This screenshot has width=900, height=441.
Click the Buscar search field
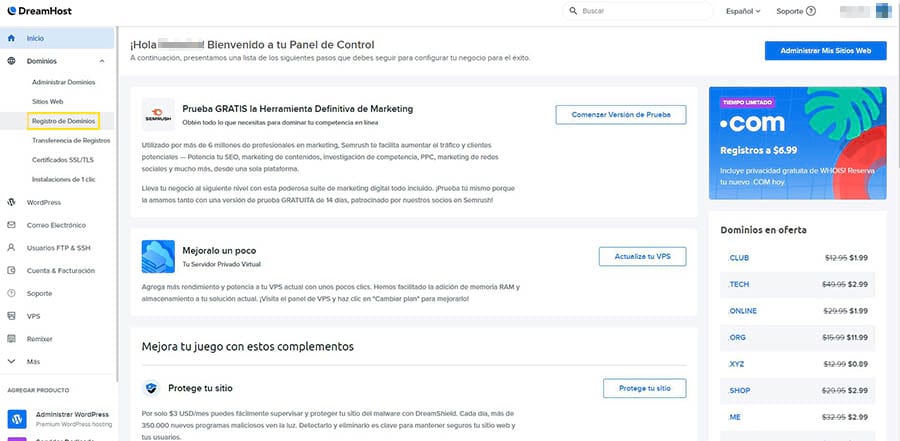pos(639,12)
